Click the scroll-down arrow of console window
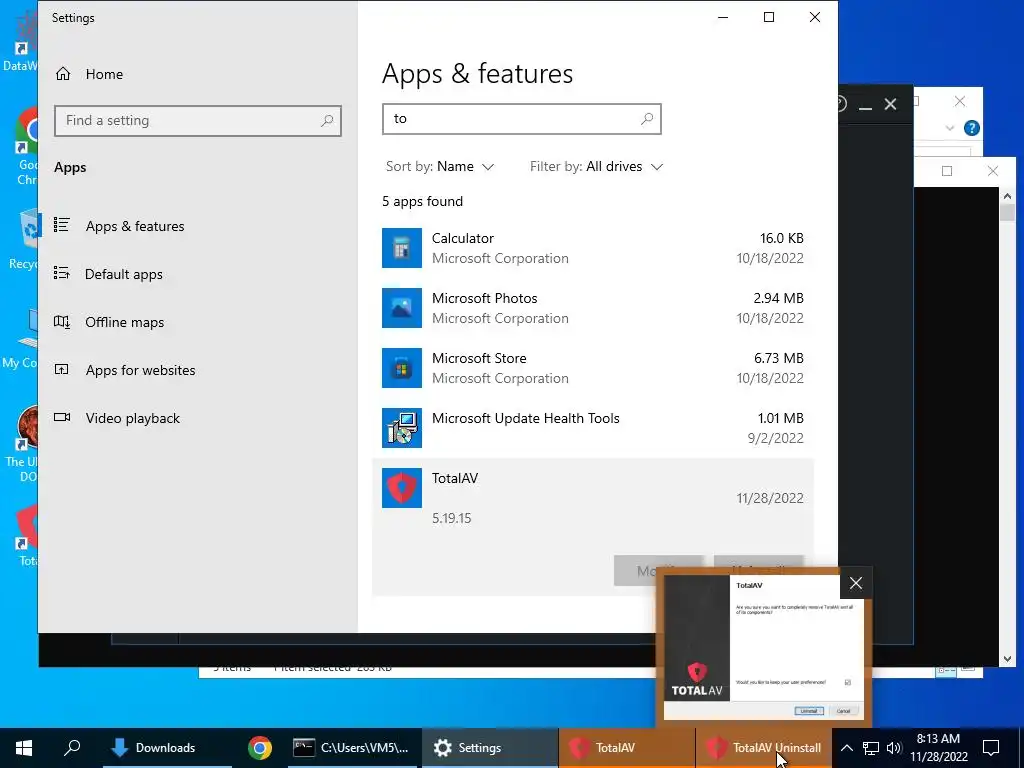Image resolution: width=1024 pixels, height=768 pixels. click(x=1007, y=659)
